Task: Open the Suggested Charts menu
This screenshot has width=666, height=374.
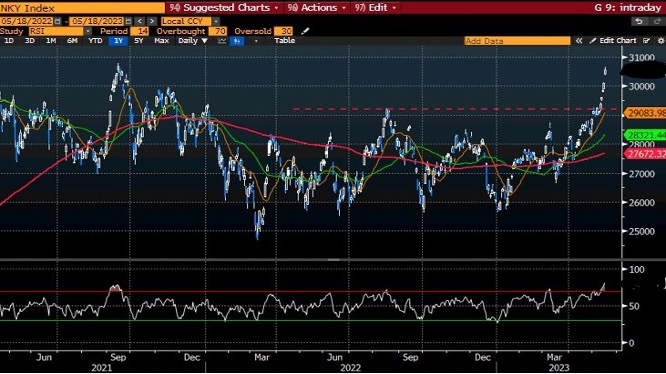Action: 224,8
